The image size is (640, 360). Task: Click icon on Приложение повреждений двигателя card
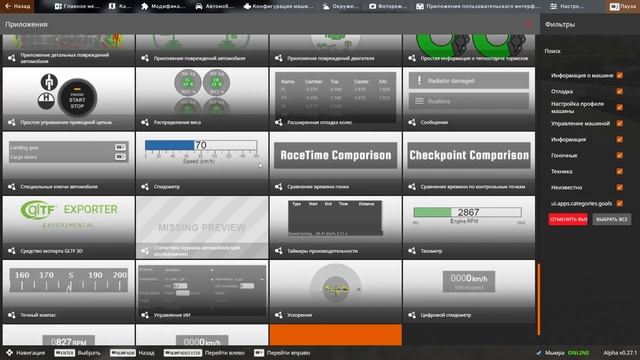(278, 58)
